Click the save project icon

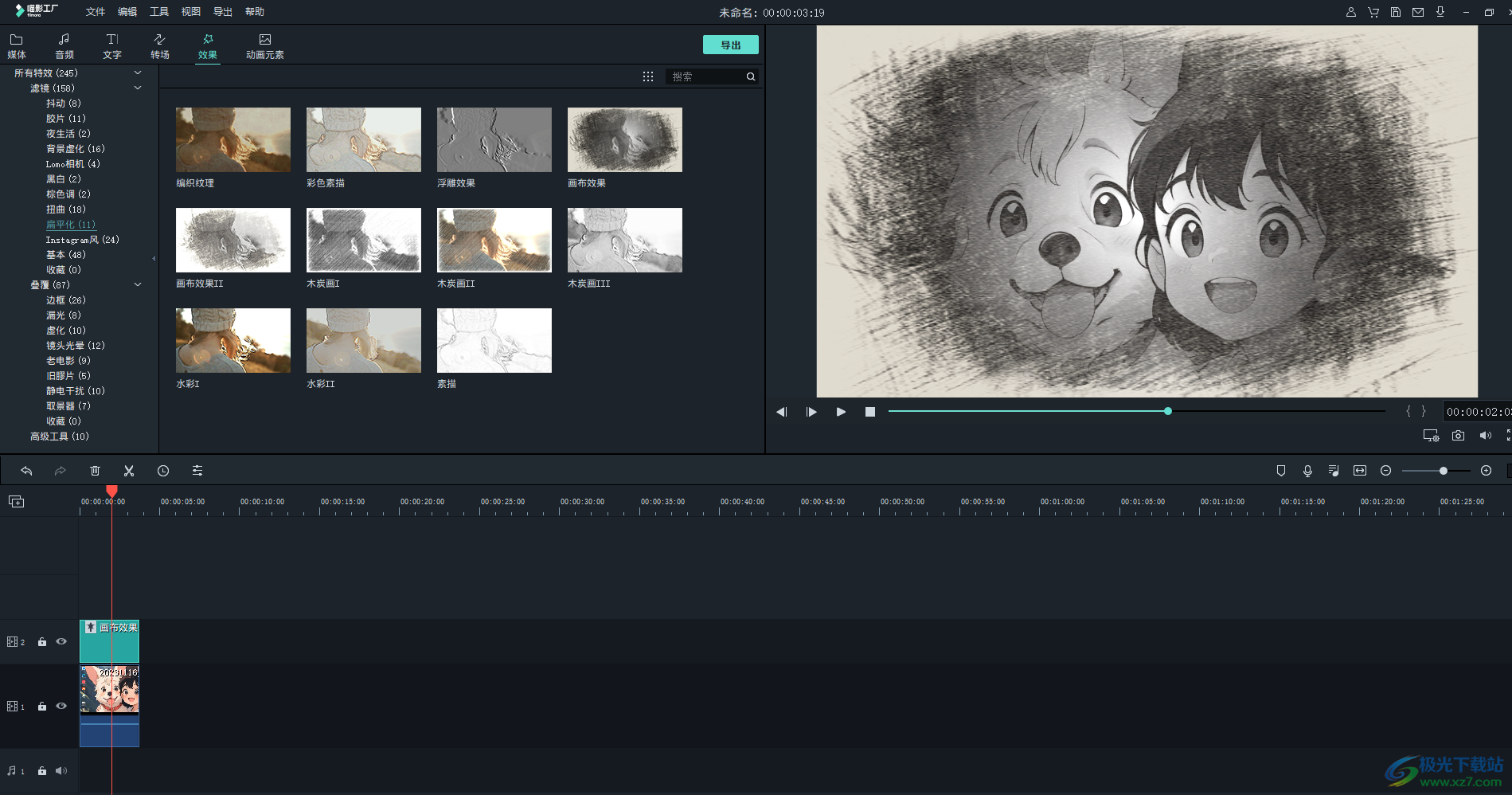coord(1396,12)
